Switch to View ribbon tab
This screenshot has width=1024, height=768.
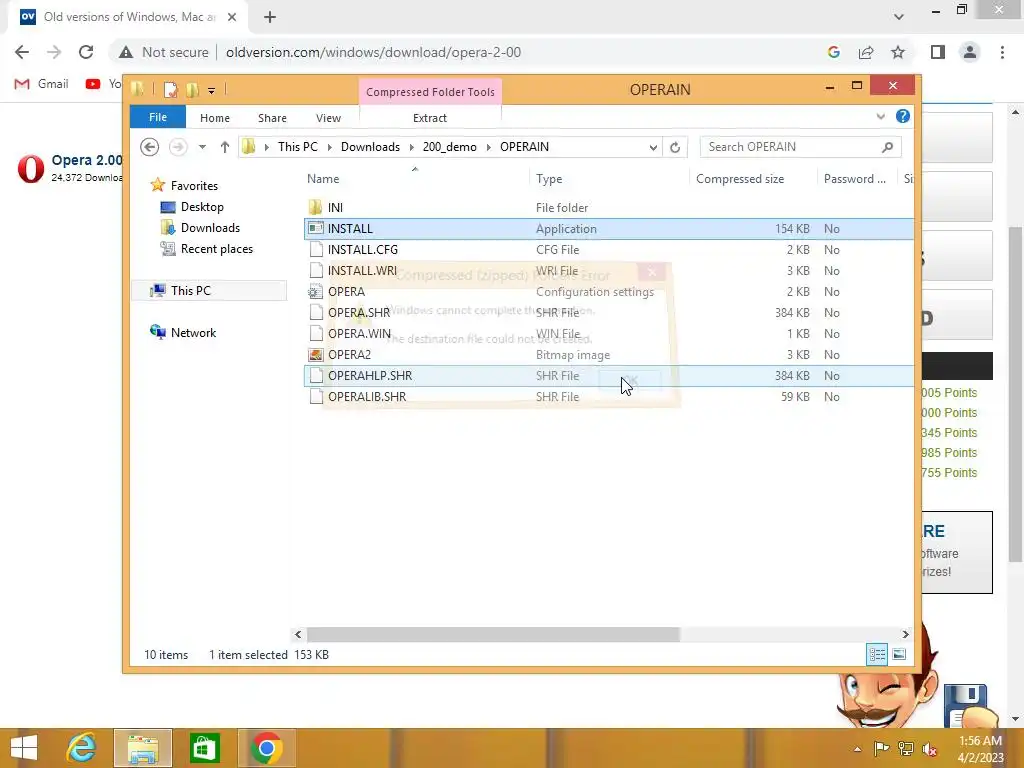328,118
